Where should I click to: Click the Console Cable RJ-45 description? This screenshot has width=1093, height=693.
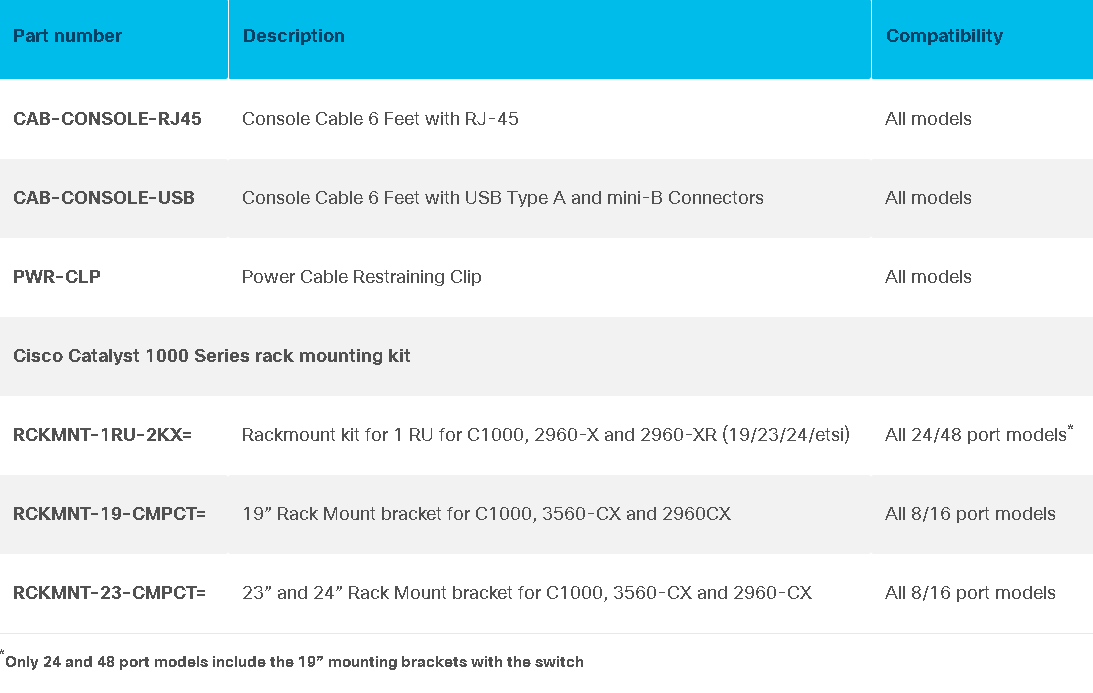(380, 119)
